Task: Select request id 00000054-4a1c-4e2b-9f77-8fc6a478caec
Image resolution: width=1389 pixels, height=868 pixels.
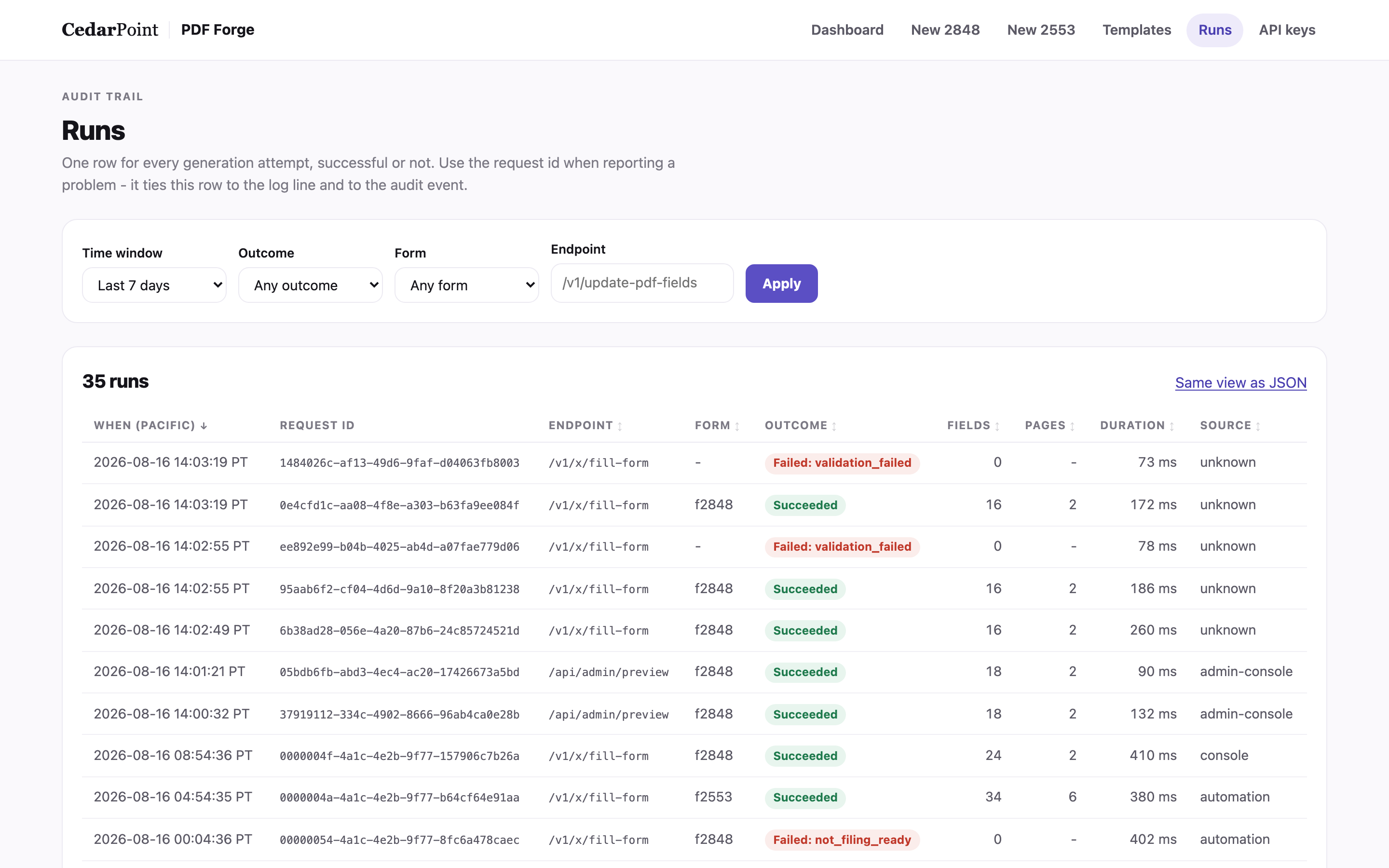Action: (x=399, y=840)
